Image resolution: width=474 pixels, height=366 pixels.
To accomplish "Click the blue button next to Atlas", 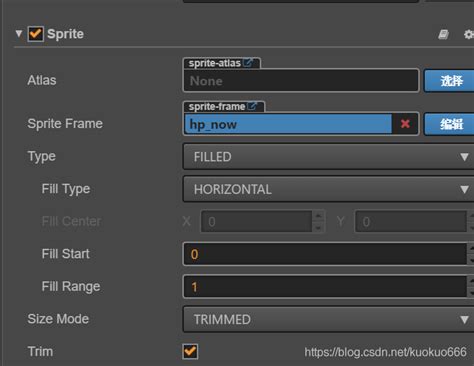I will [449, 81].
